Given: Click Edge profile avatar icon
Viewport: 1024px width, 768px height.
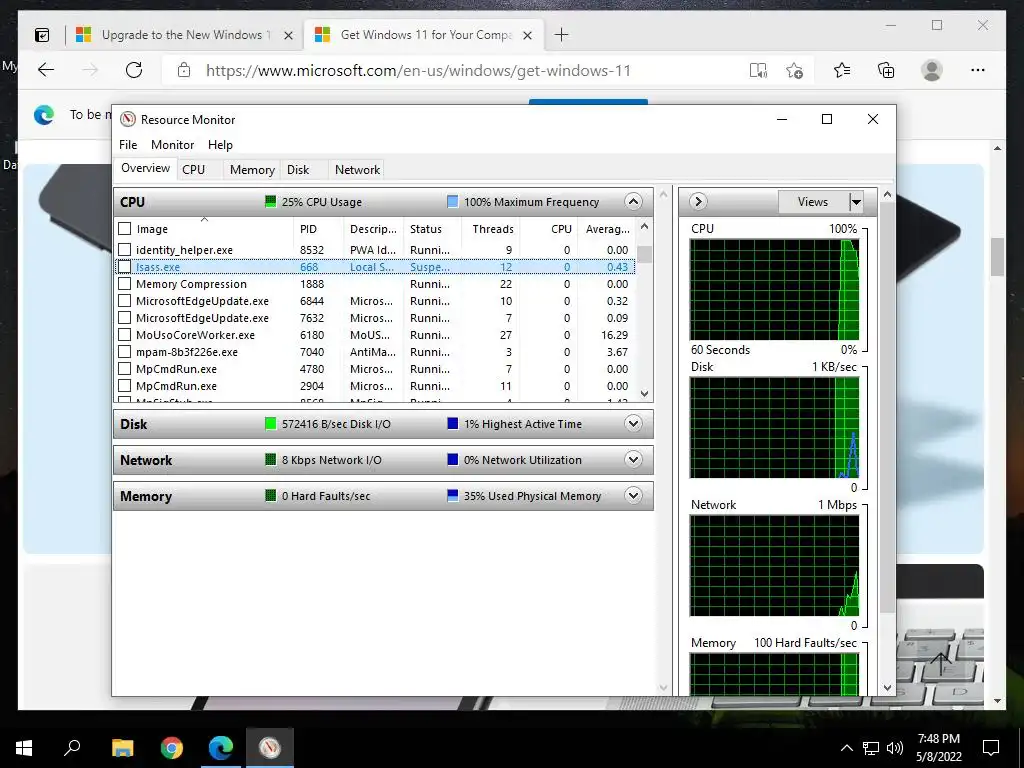Looking at the screenshot, I should tap(932, 71).
